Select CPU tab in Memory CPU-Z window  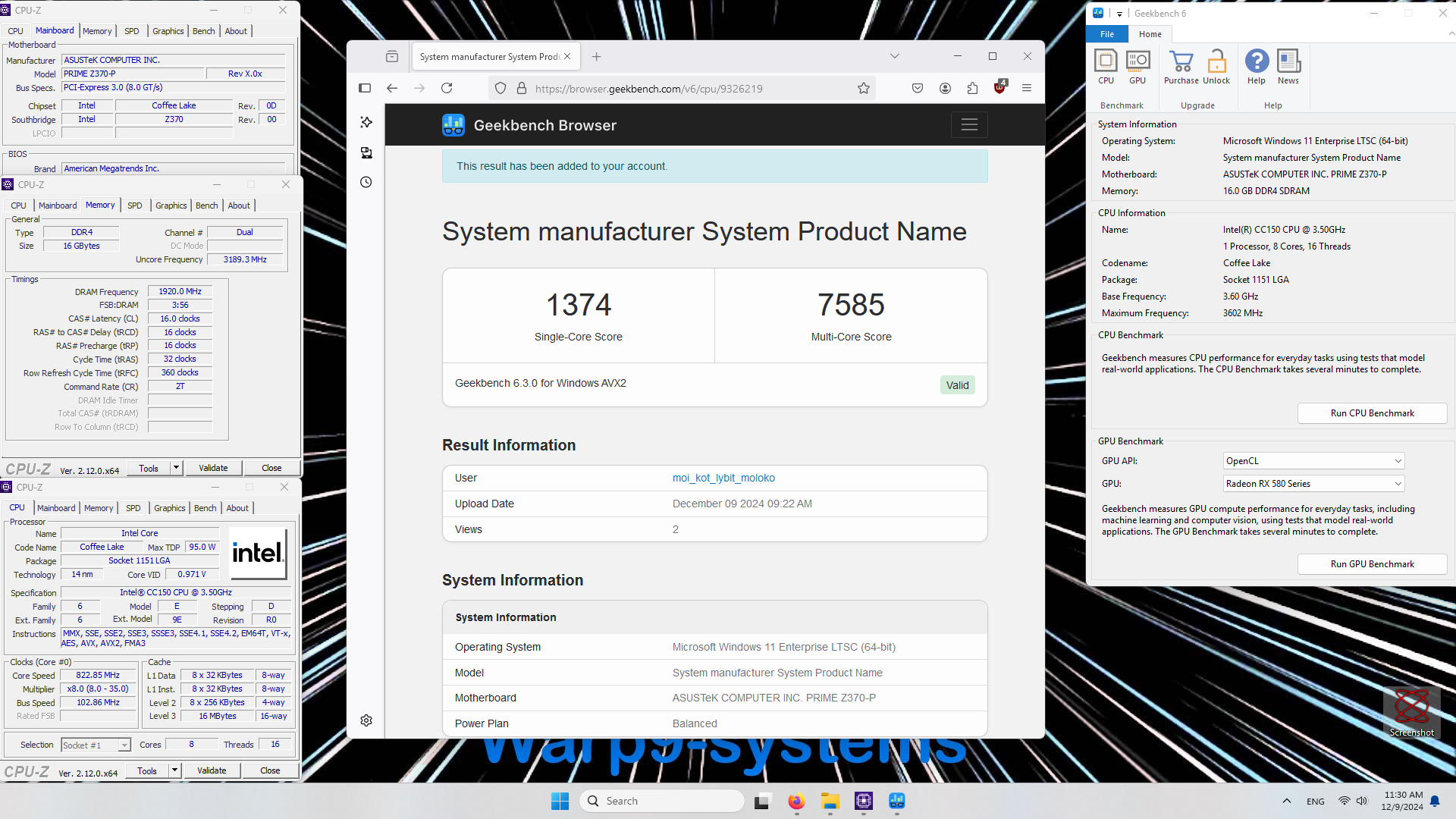pyautogui.click(x=19, y=206)
